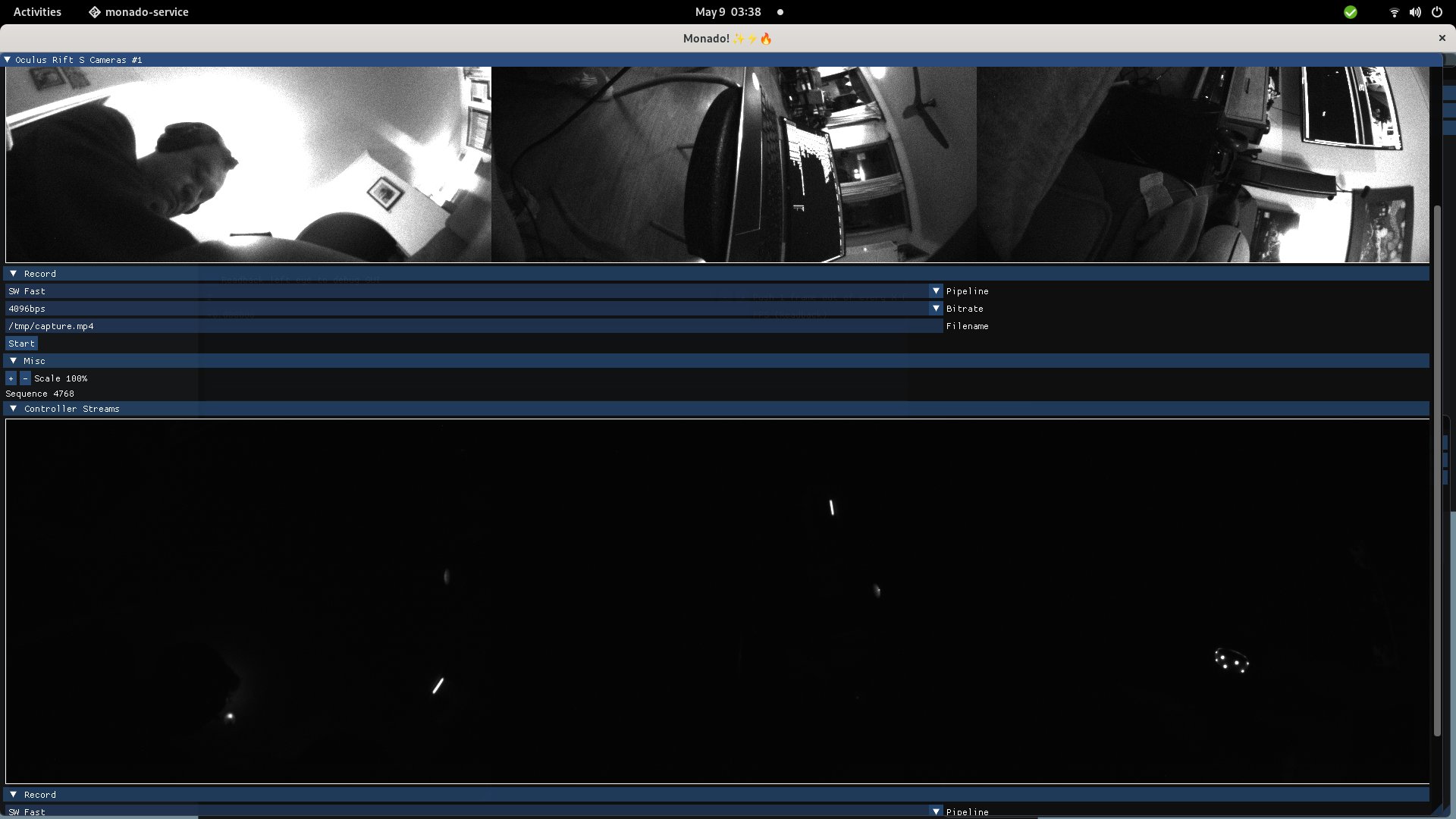The height and width of the screenshot is (819, 1456).
Task: Increase scale with the plus button
Action: [x=11, y=378]
